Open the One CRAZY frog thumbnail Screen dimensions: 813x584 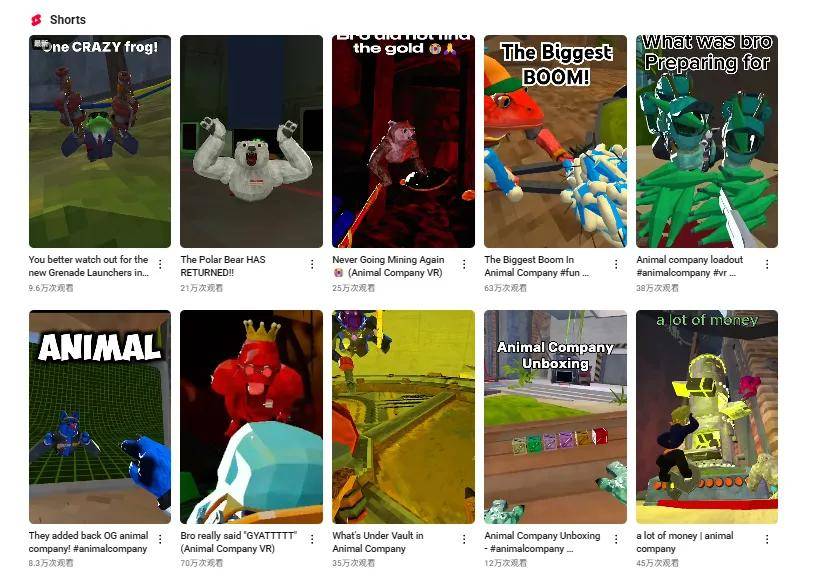coord(100,141)
